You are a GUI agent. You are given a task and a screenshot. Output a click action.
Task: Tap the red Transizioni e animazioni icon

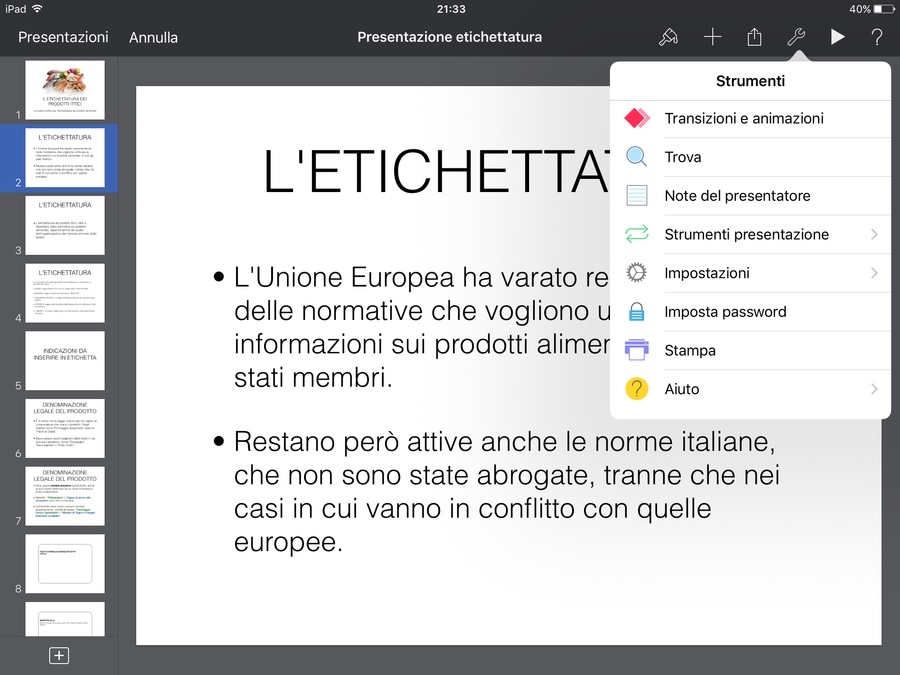[x=637, y=118]
